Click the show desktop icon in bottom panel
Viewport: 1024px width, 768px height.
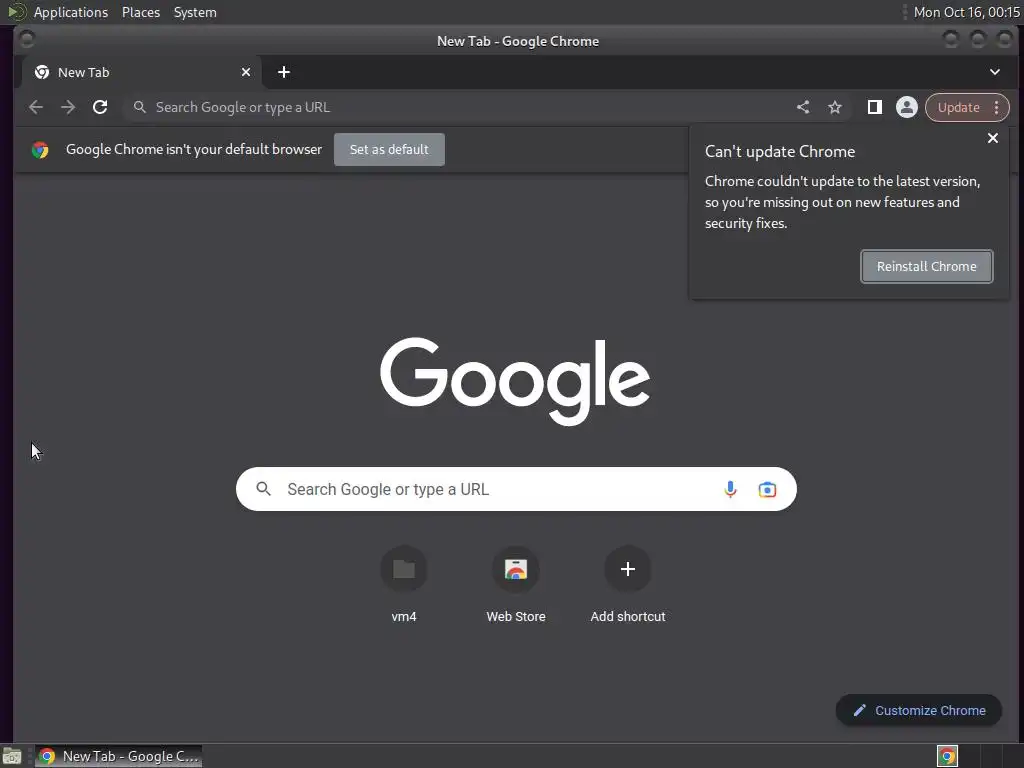point(12,756)
